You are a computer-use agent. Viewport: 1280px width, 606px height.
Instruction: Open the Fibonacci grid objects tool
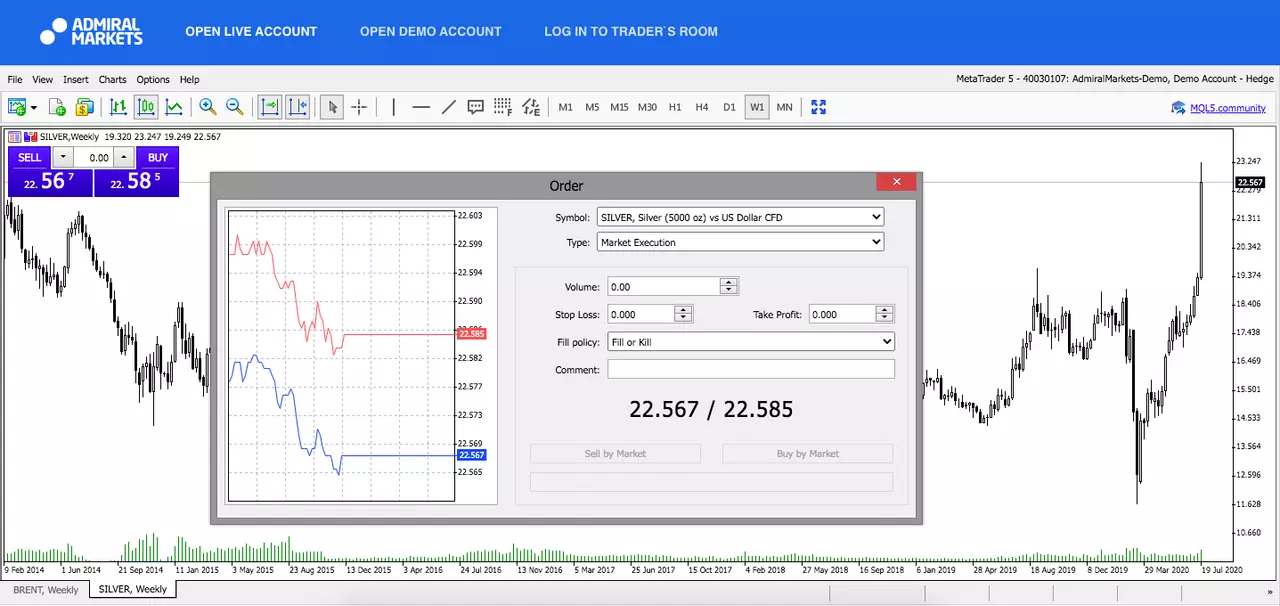[x=503, y=107]
